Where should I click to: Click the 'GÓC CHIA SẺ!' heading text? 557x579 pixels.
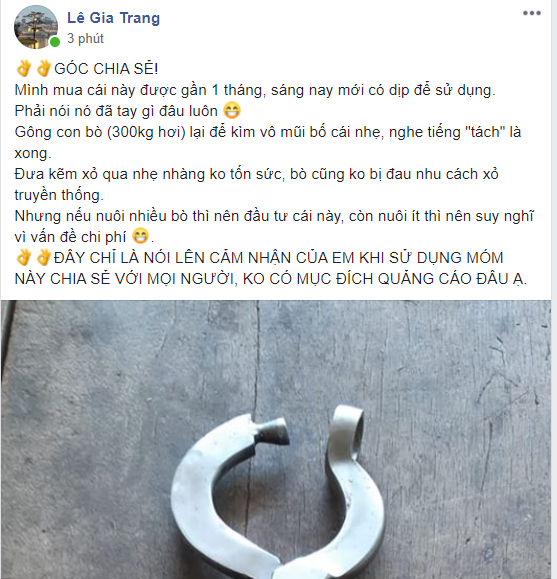point(106,69)
